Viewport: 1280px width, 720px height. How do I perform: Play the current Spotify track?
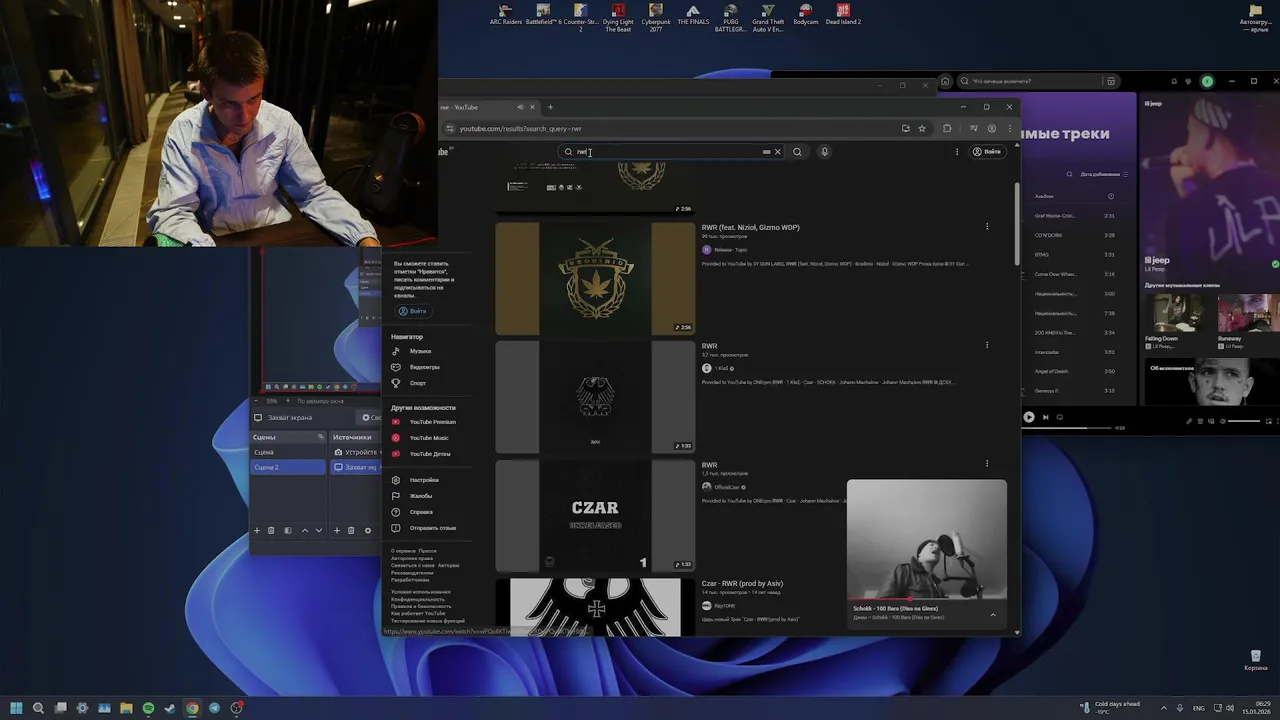pos(1029,417)
